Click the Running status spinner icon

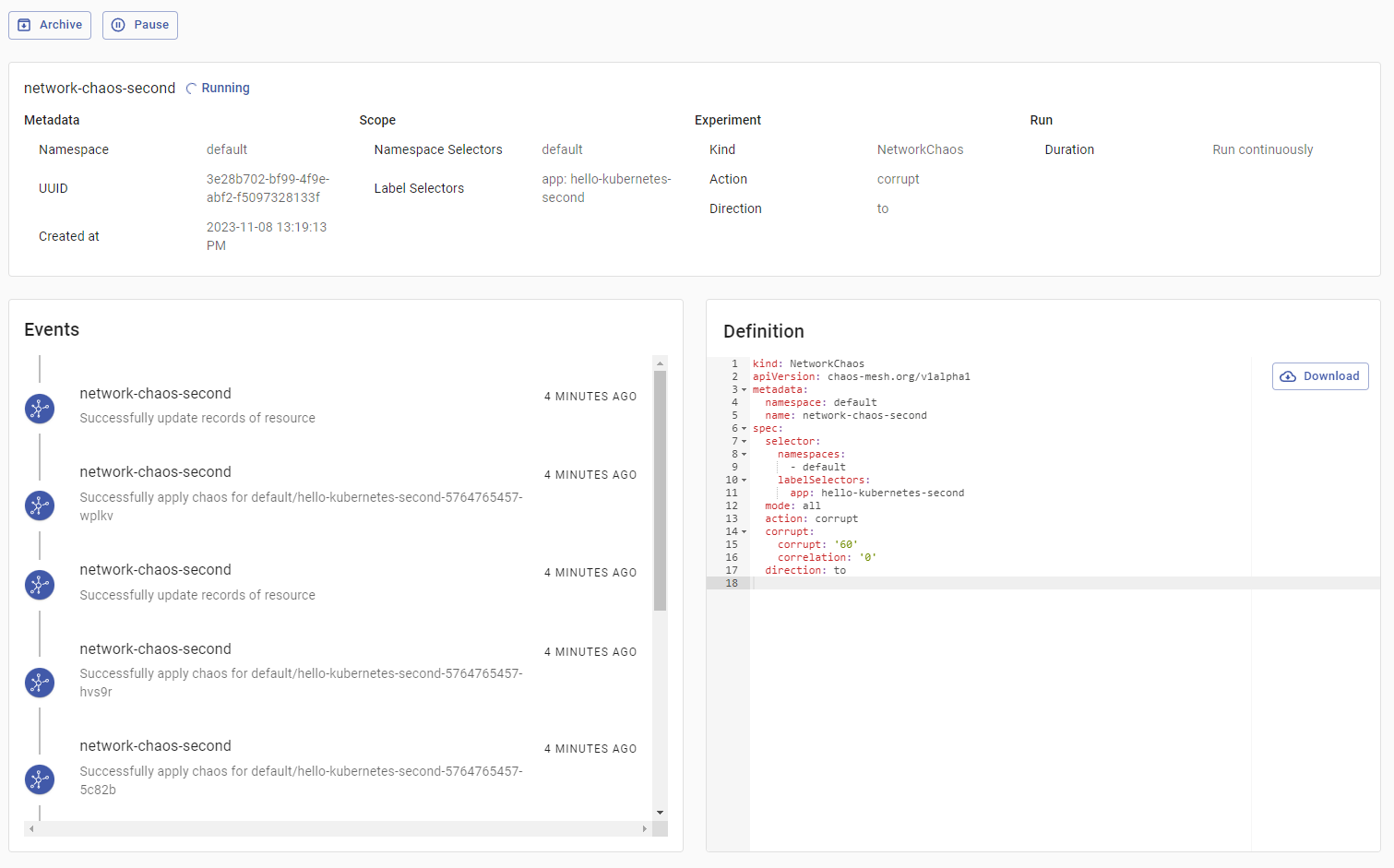pos(191,89)
